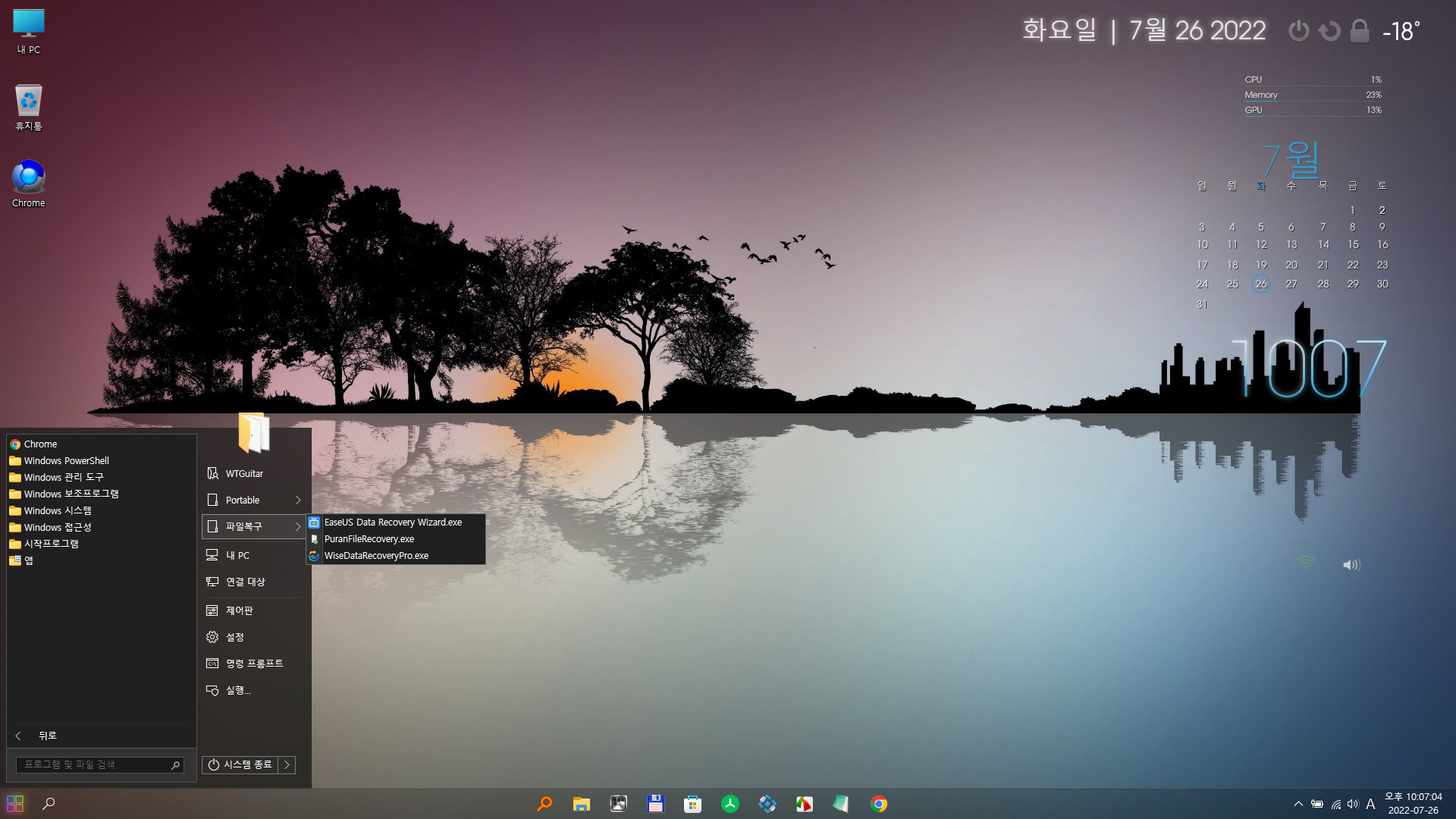Click the green Wi-Fi widget on desktop
This screenshot has height=819, width=1456.
pyautogui.click(x=1306, y=562)
